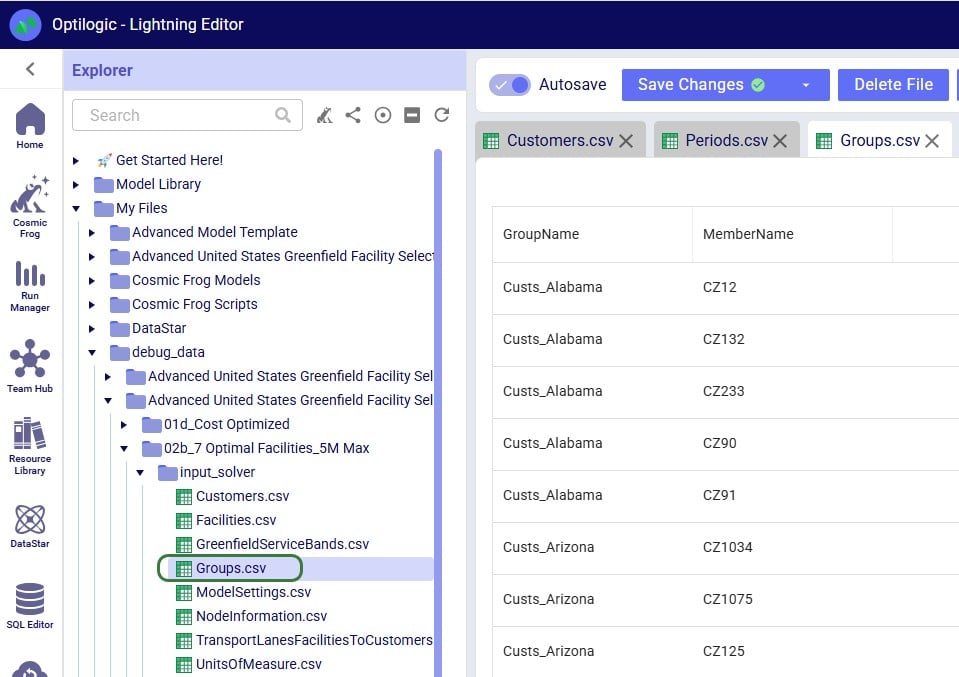Click the Delete File button

click(893, 85)
